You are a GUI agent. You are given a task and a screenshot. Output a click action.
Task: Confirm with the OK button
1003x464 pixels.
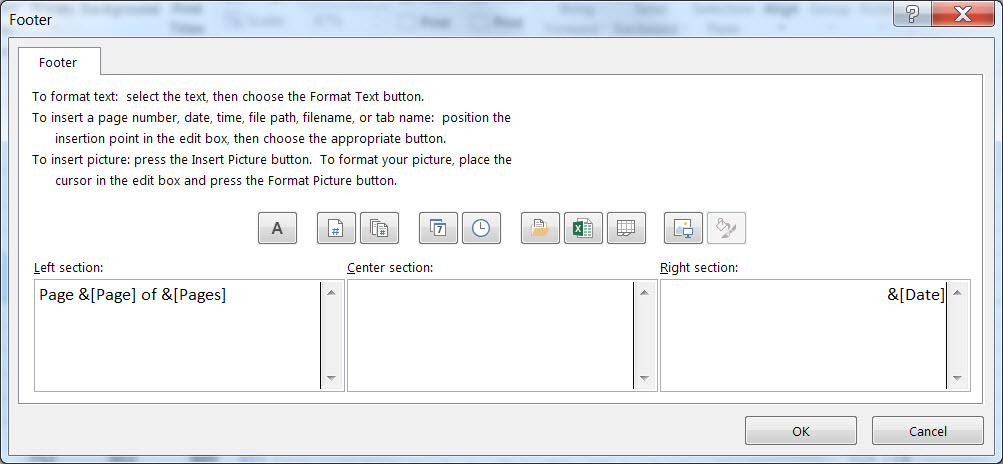click(x=800, y=431)
